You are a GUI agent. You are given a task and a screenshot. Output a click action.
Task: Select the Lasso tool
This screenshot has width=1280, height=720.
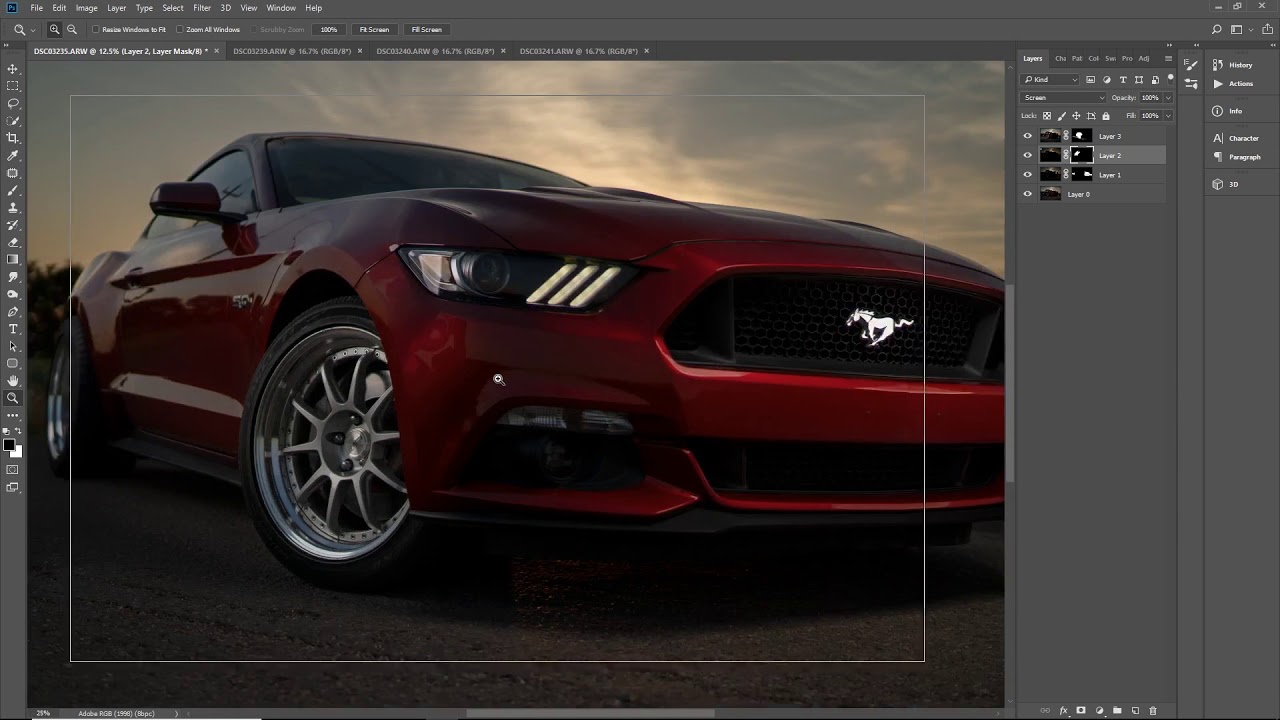pyautogui.click(x=13, y=103)
